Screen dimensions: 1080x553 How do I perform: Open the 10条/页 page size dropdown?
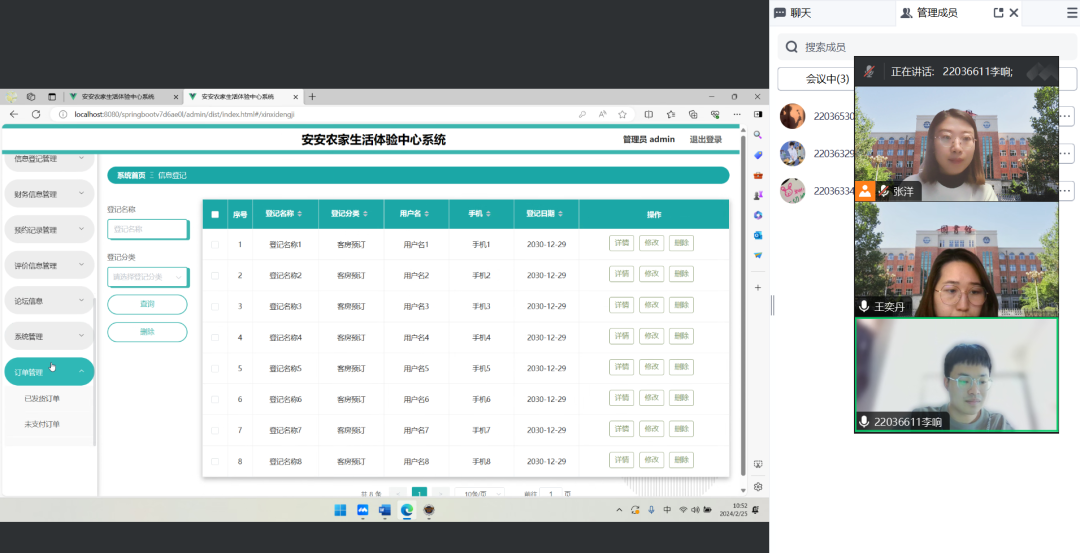(x=479, y=494)
